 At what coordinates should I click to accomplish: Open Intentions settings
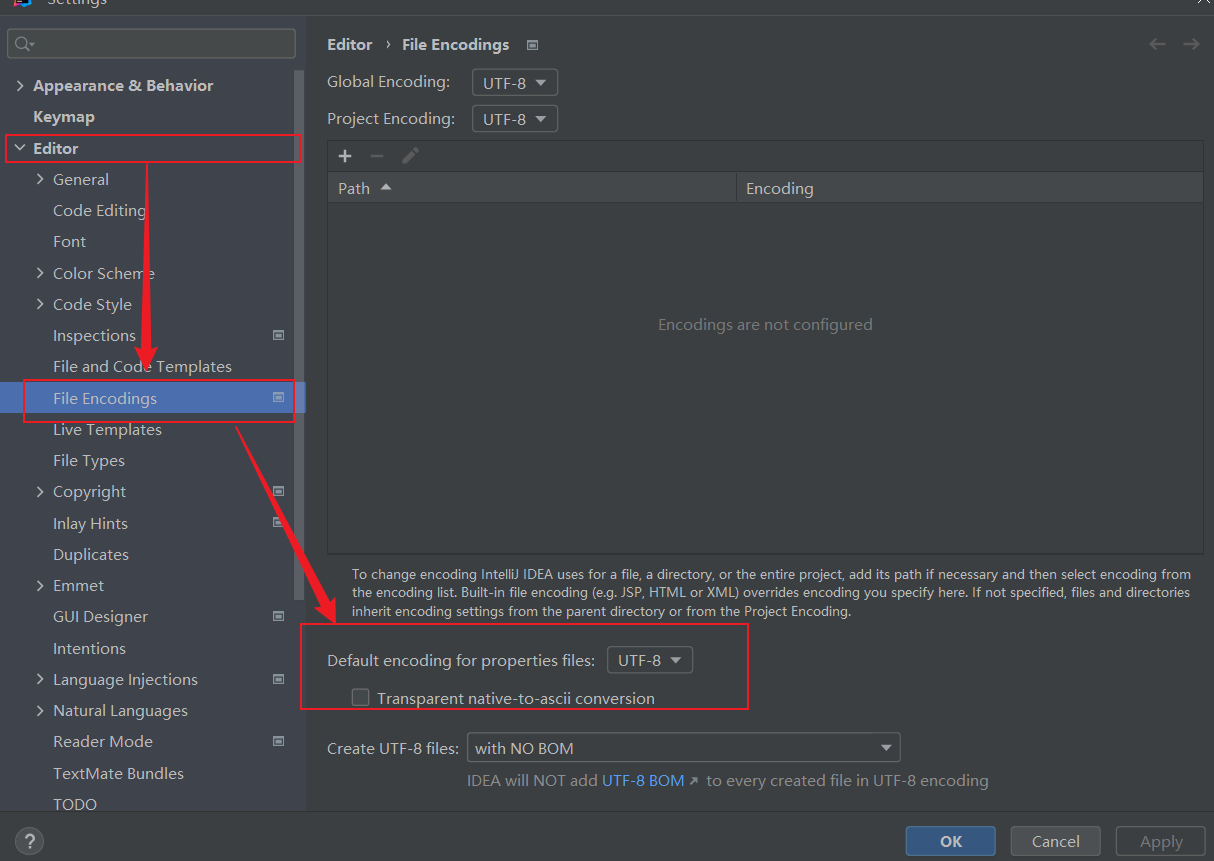[x=89, y=648]
